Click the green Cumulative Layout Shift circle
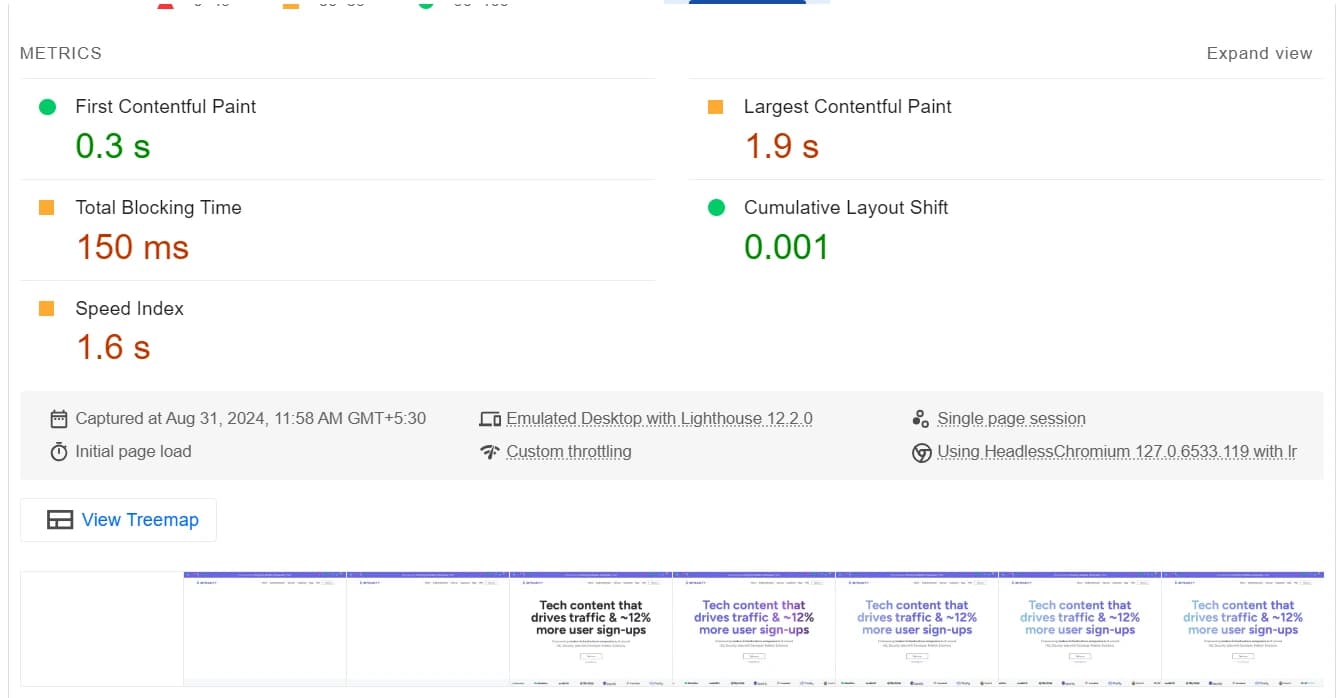1340x698 pixels. click(x=716, y=208)
